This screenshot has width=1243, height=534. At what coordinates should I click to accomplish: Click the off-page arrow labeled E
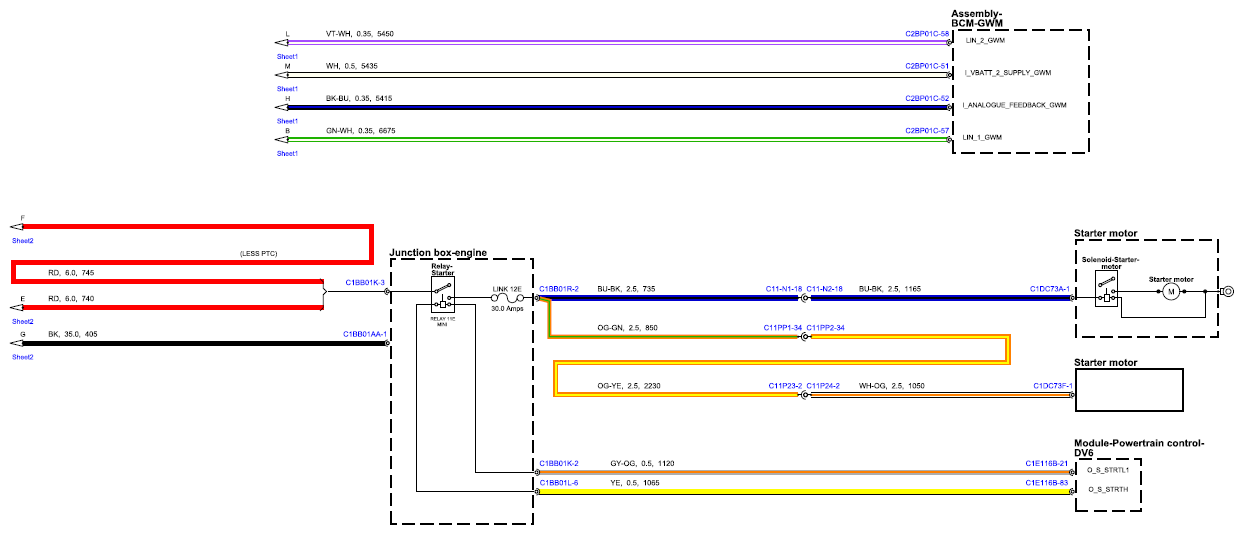pos(17,310)
